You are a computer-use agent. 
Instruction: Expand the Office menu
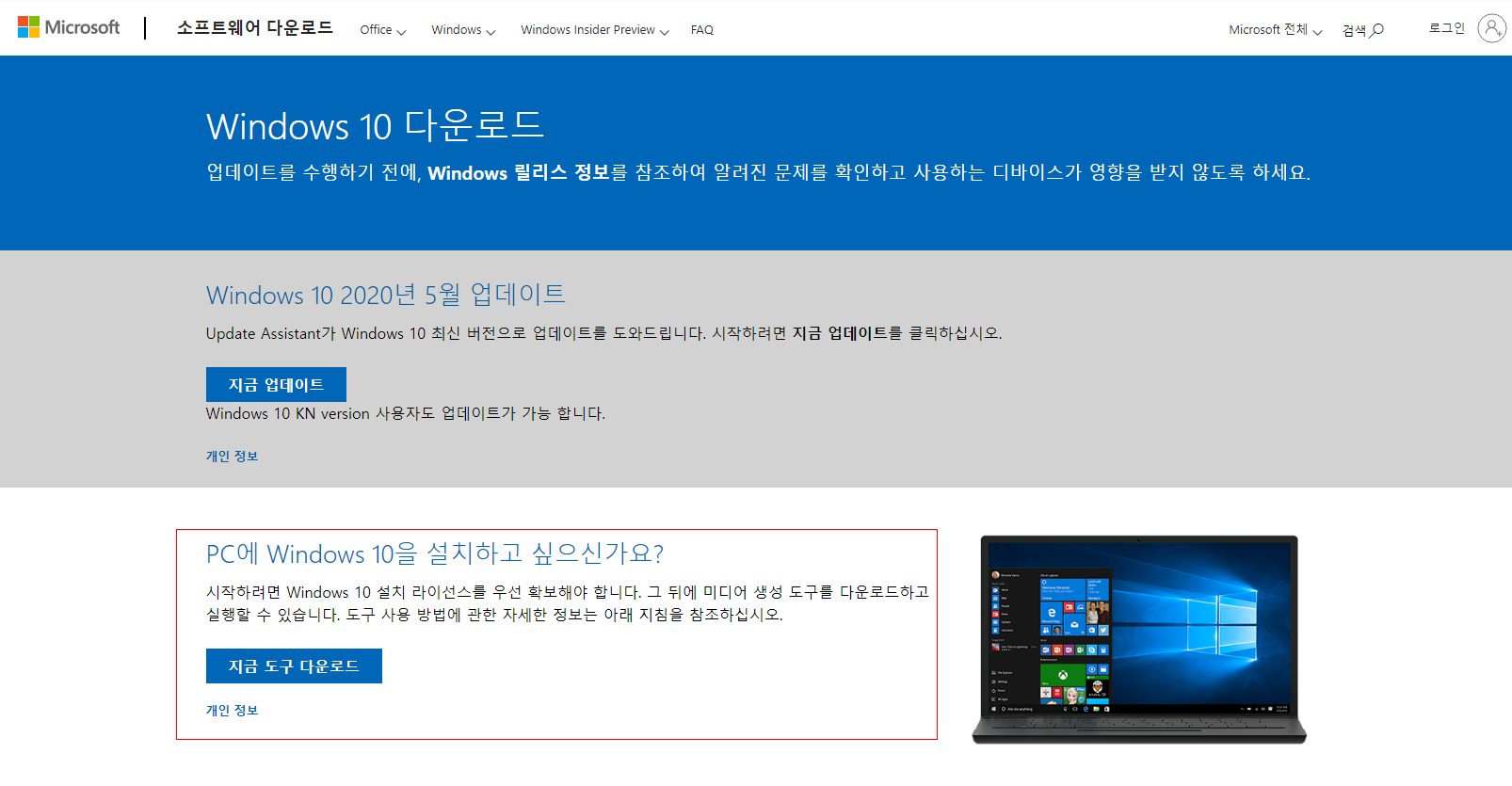click(382, 30)
